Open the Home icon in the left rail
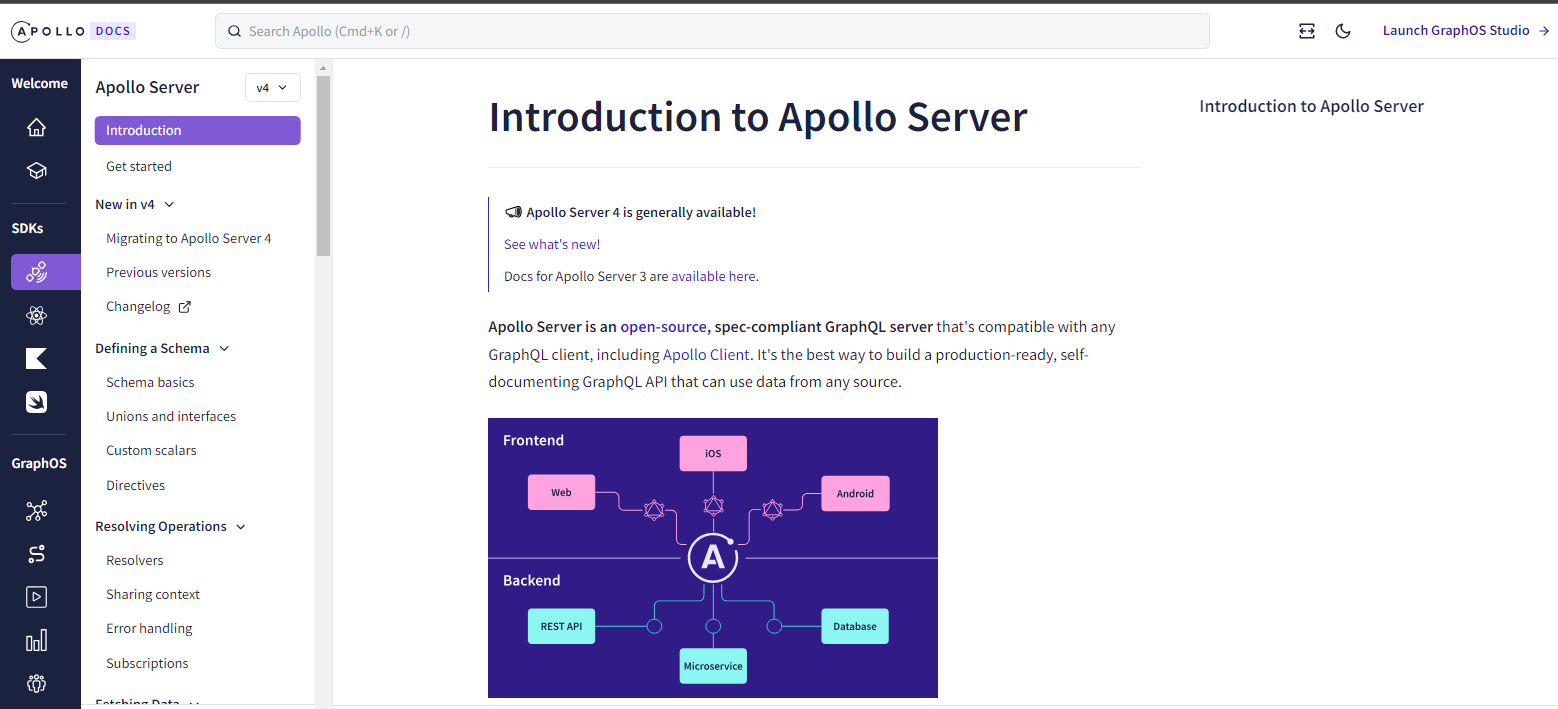Image resolution: width=1558 pixels, height=709 pixels. pyautogui.click(x=37, y=127)
